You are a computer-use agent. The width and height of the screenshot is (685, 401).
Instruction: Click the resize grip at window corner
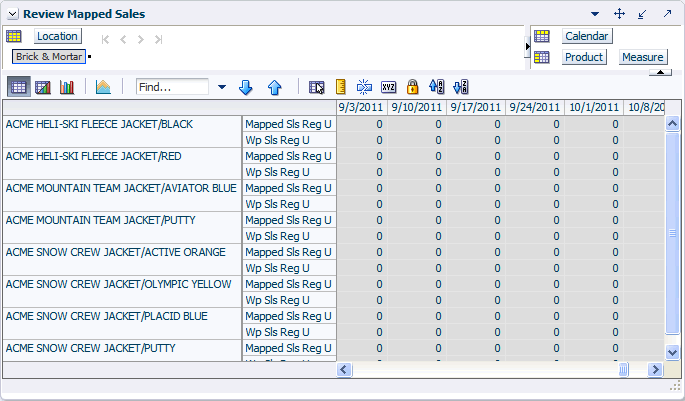tap(675, 386)
